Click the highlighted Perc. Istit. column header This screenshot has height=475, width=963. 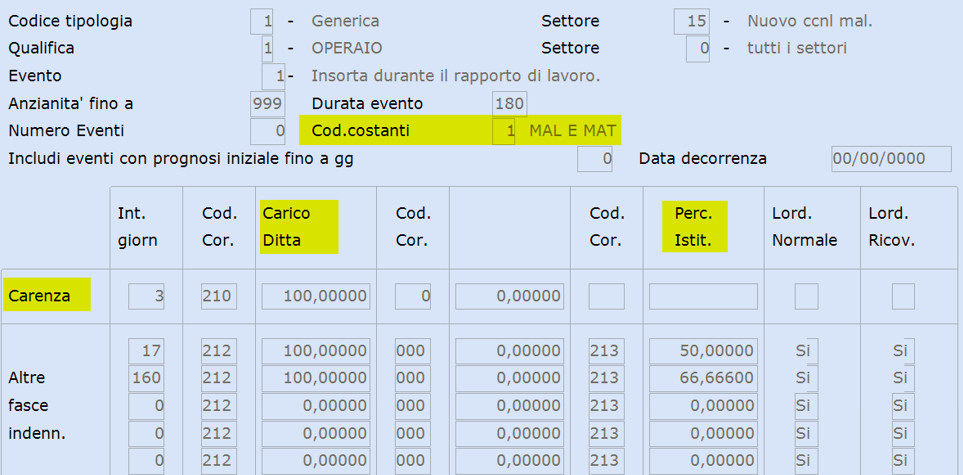point(695,226)
